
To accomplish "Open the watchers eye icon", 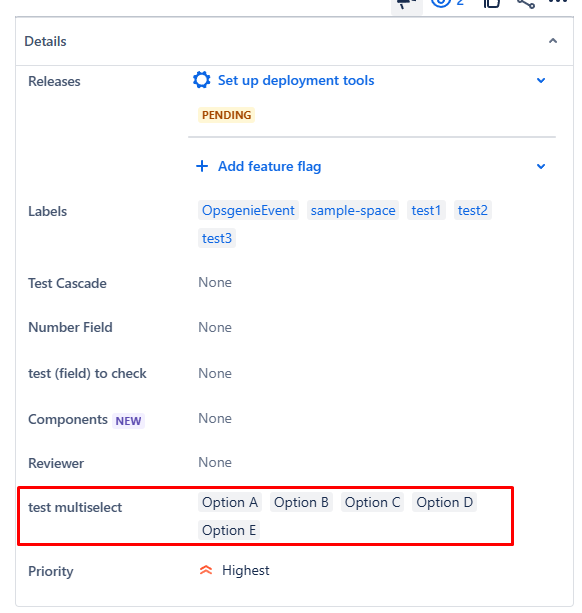I will pos(441,3).
